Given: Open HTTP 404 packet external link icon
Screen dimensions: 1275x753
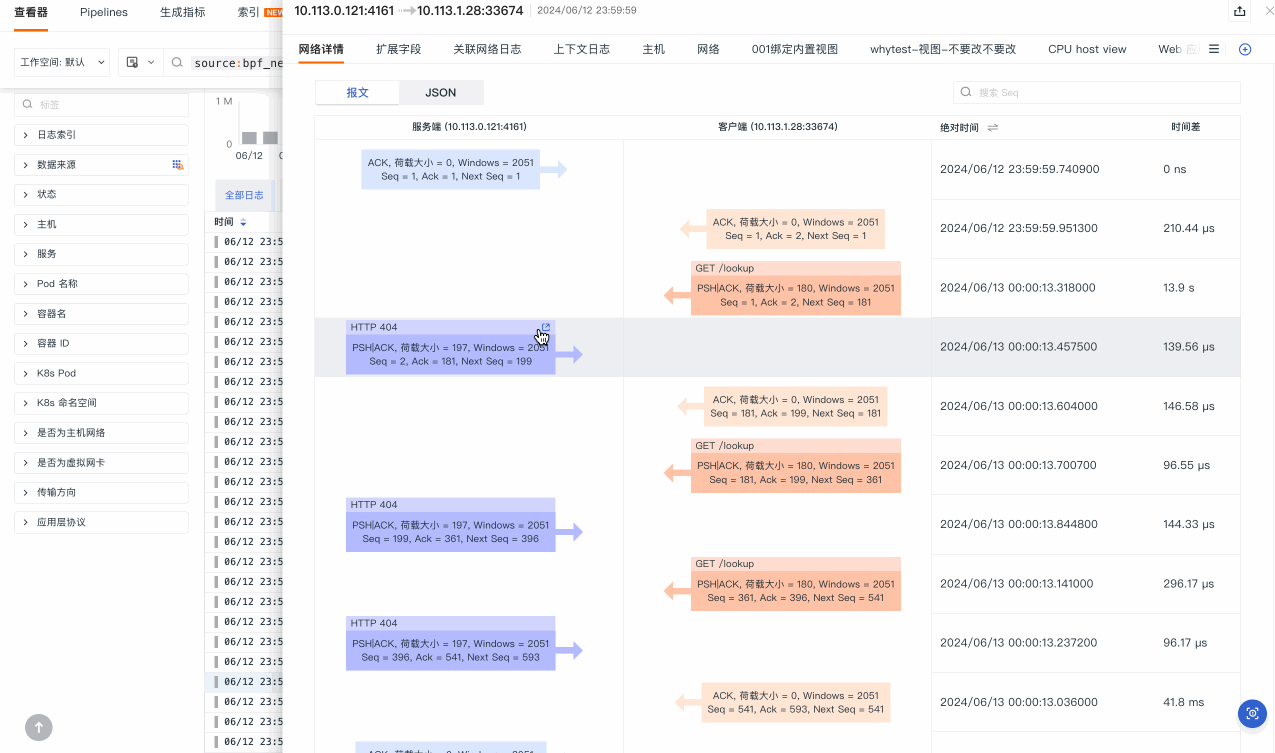Looking at the screenshot, I should [x=546, y=327].
